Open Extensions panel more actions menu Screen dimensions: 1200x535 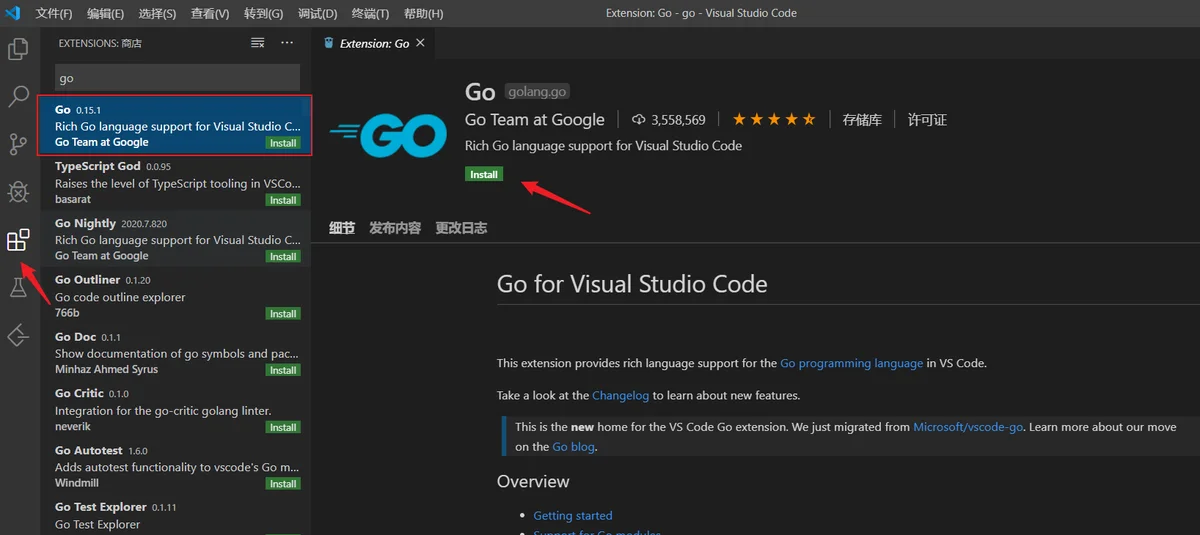[287, 43]
